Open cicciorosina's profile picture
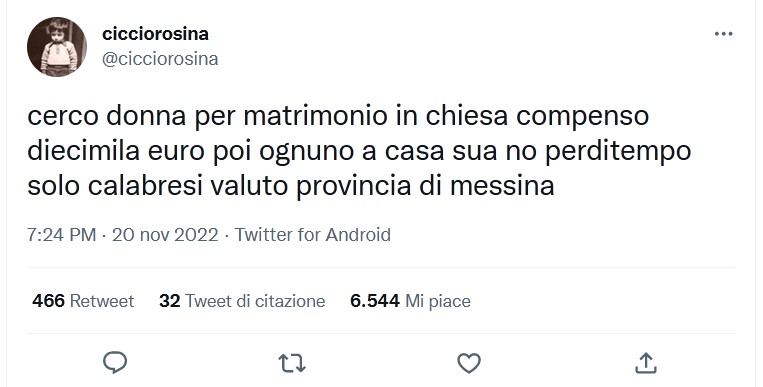The width and height of the screenshot is (763, 387). (x=57, y=47)
